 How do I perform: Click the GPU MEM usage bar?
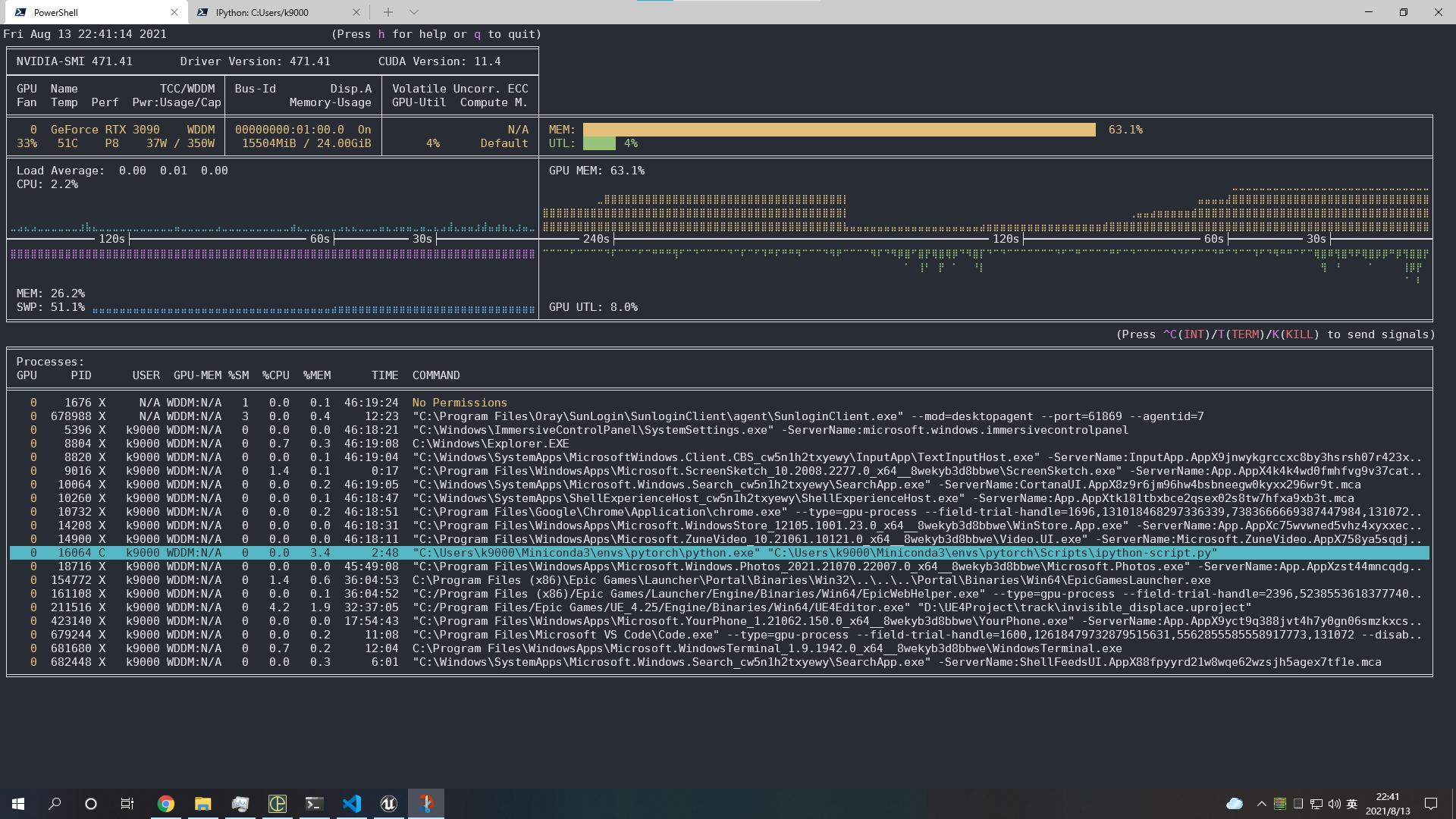point(839,130)
